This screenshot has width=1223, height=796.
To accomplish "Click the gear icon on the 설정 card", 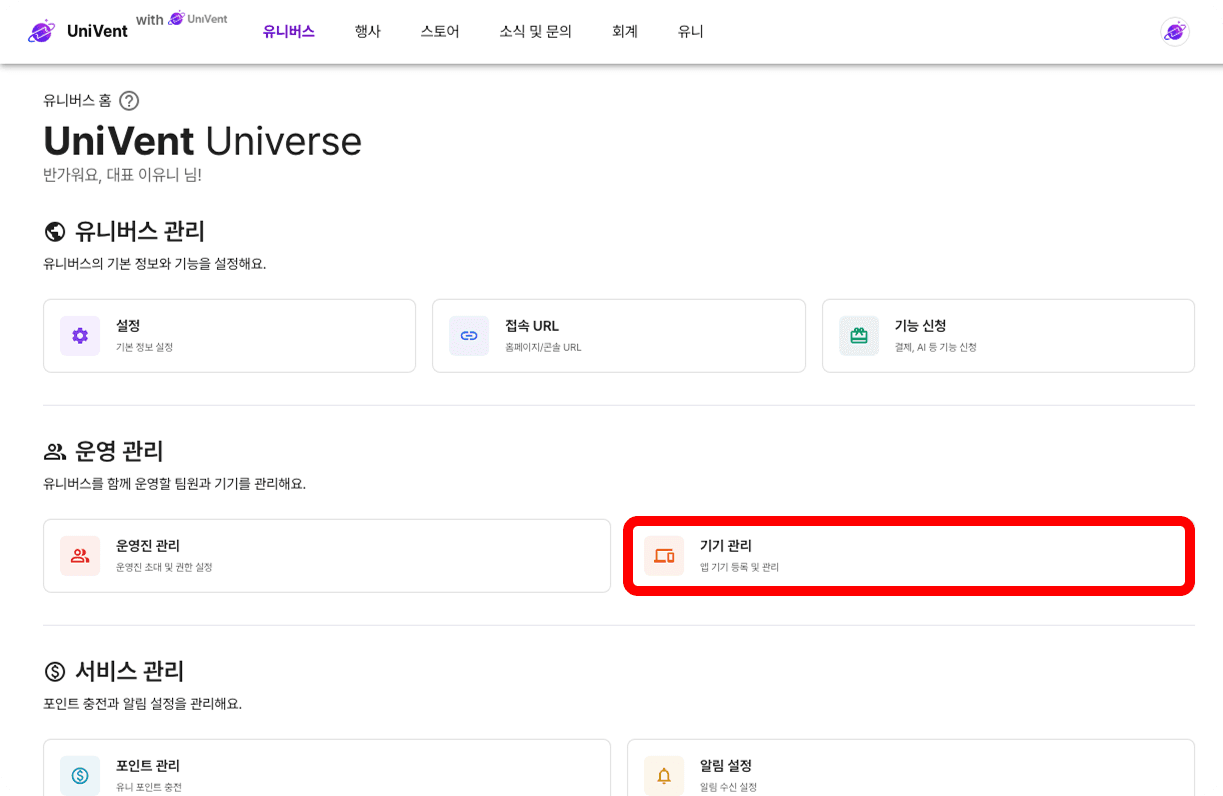I will 79,336.
